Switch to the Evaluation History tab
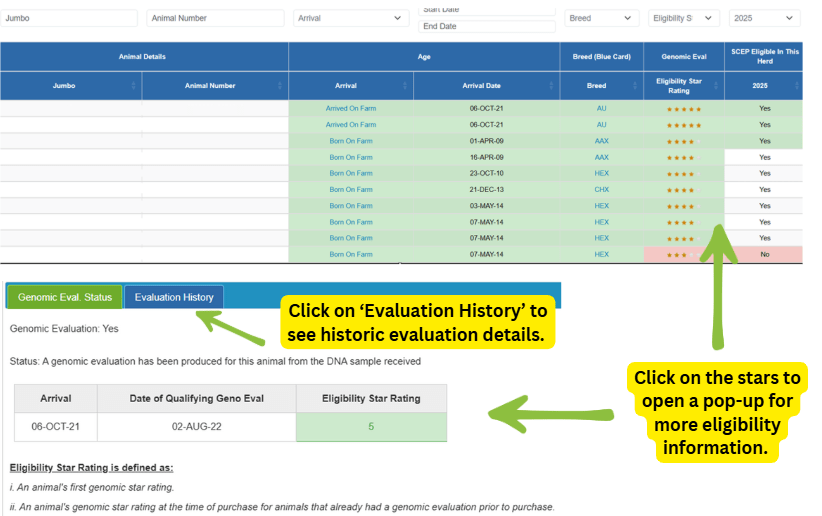 point(174,297)
